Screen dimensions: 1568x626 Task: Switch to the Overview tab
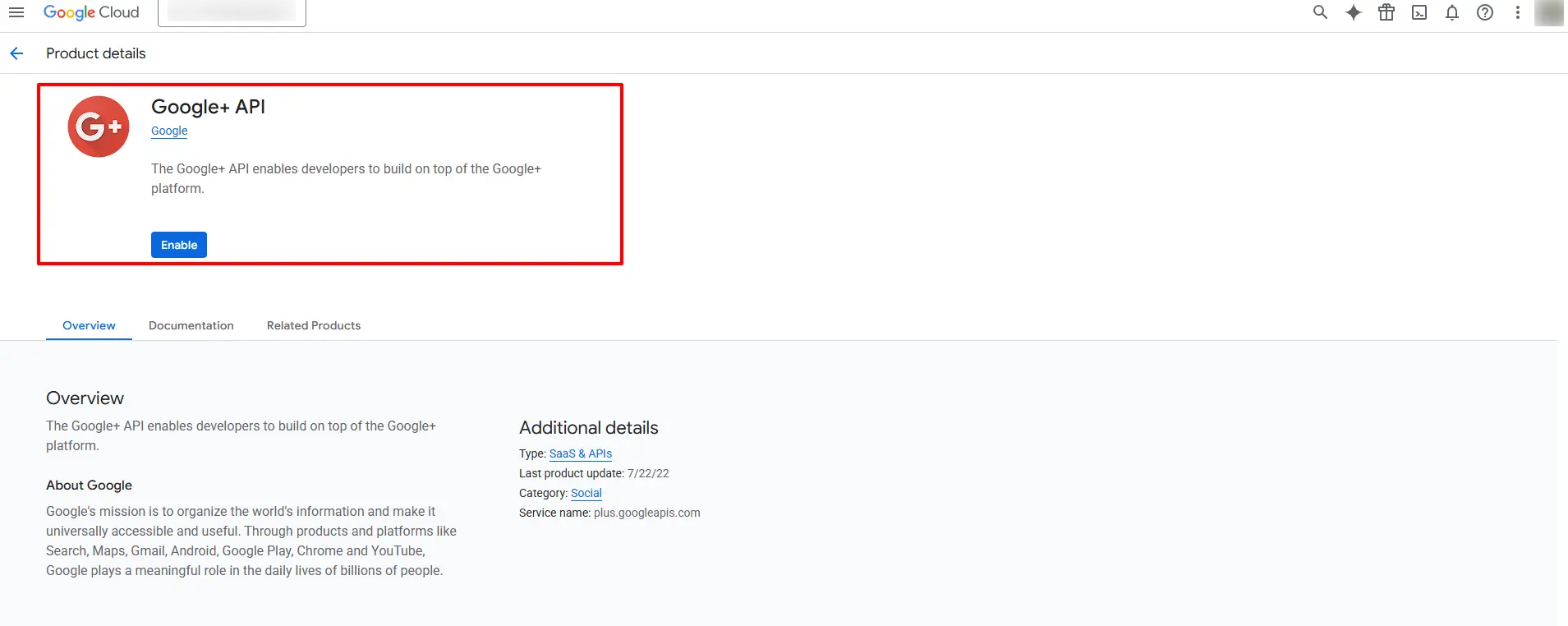(89, 325)
